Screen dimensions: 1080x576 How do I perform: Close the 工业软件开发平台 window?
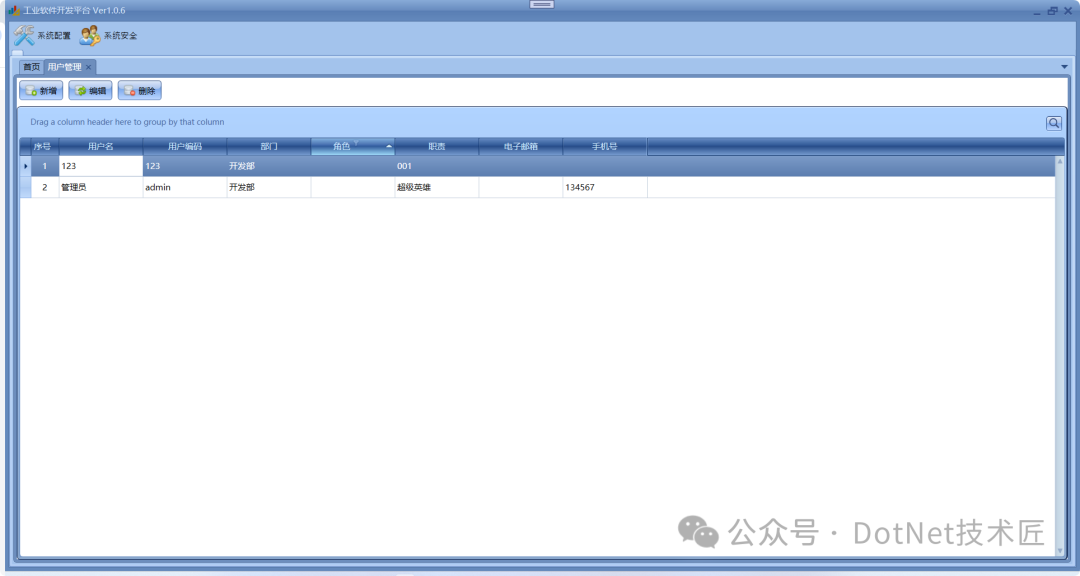(1068, 10)
